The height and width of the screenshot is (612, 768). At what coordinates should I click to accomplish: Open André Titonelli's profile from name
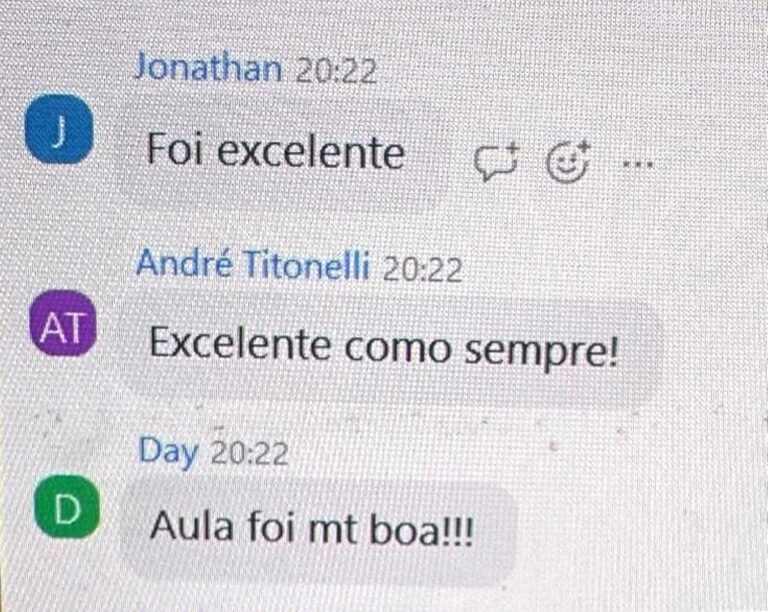point(252,263)
